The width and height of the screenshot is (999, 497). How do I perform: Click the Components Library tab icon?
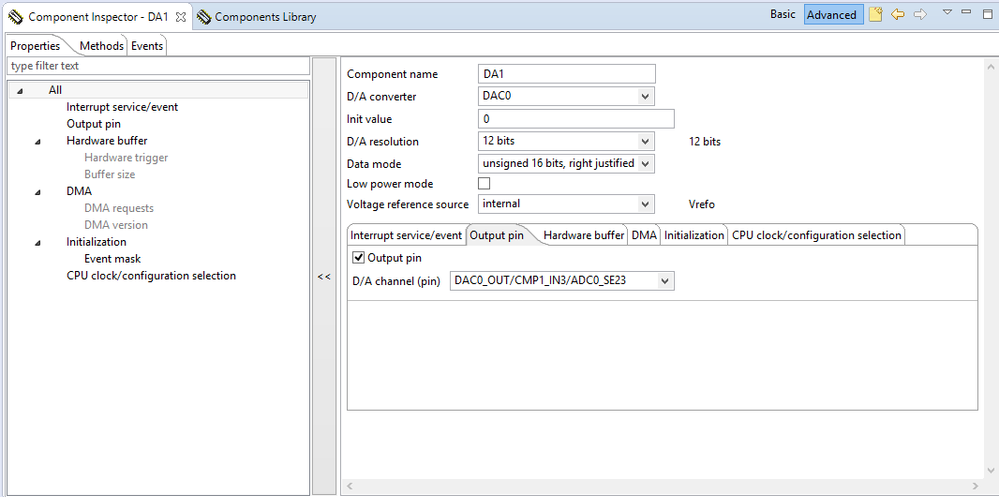[x=203, y=17]
